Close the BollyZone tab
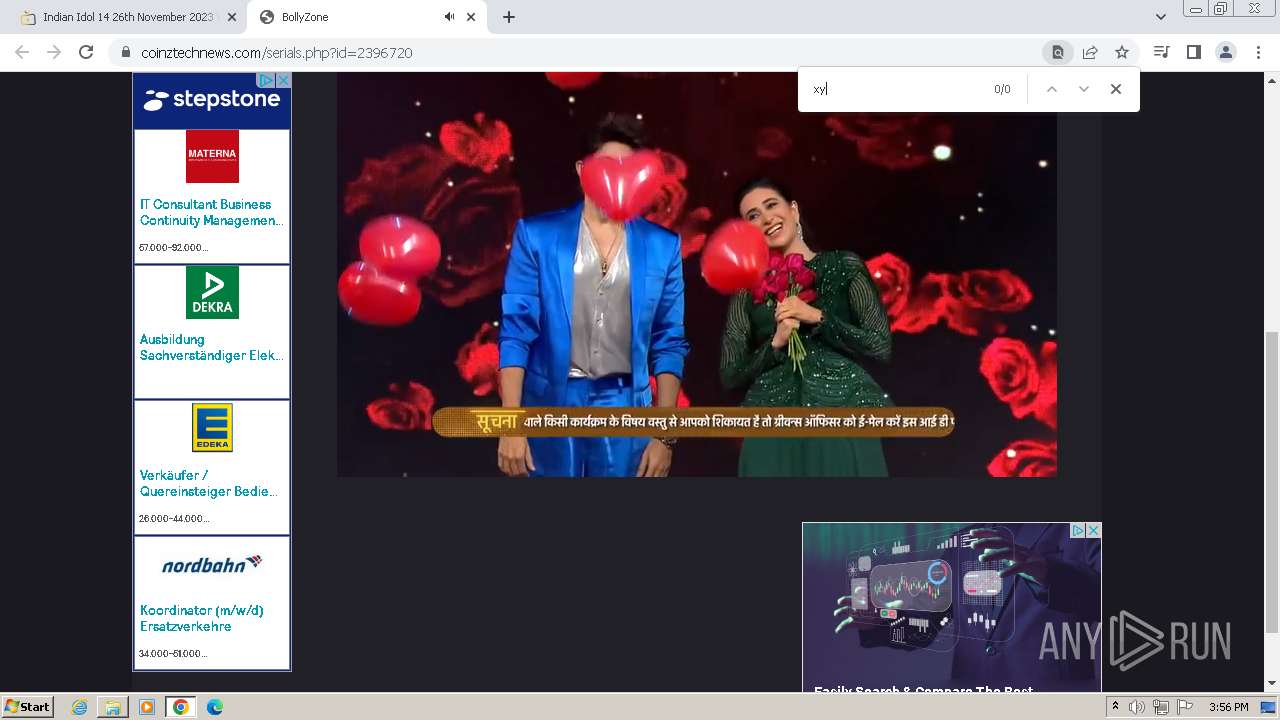Viewport: 1280px width, 720px height. [472, 17]
